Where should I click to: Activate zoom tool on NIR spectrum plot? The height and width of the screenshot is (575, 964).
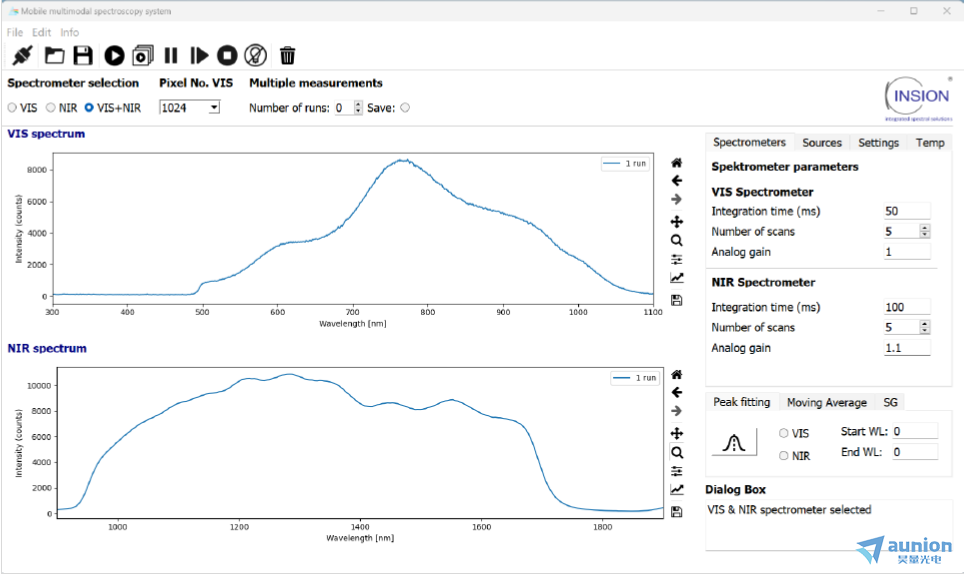click(x=677, y=452)
